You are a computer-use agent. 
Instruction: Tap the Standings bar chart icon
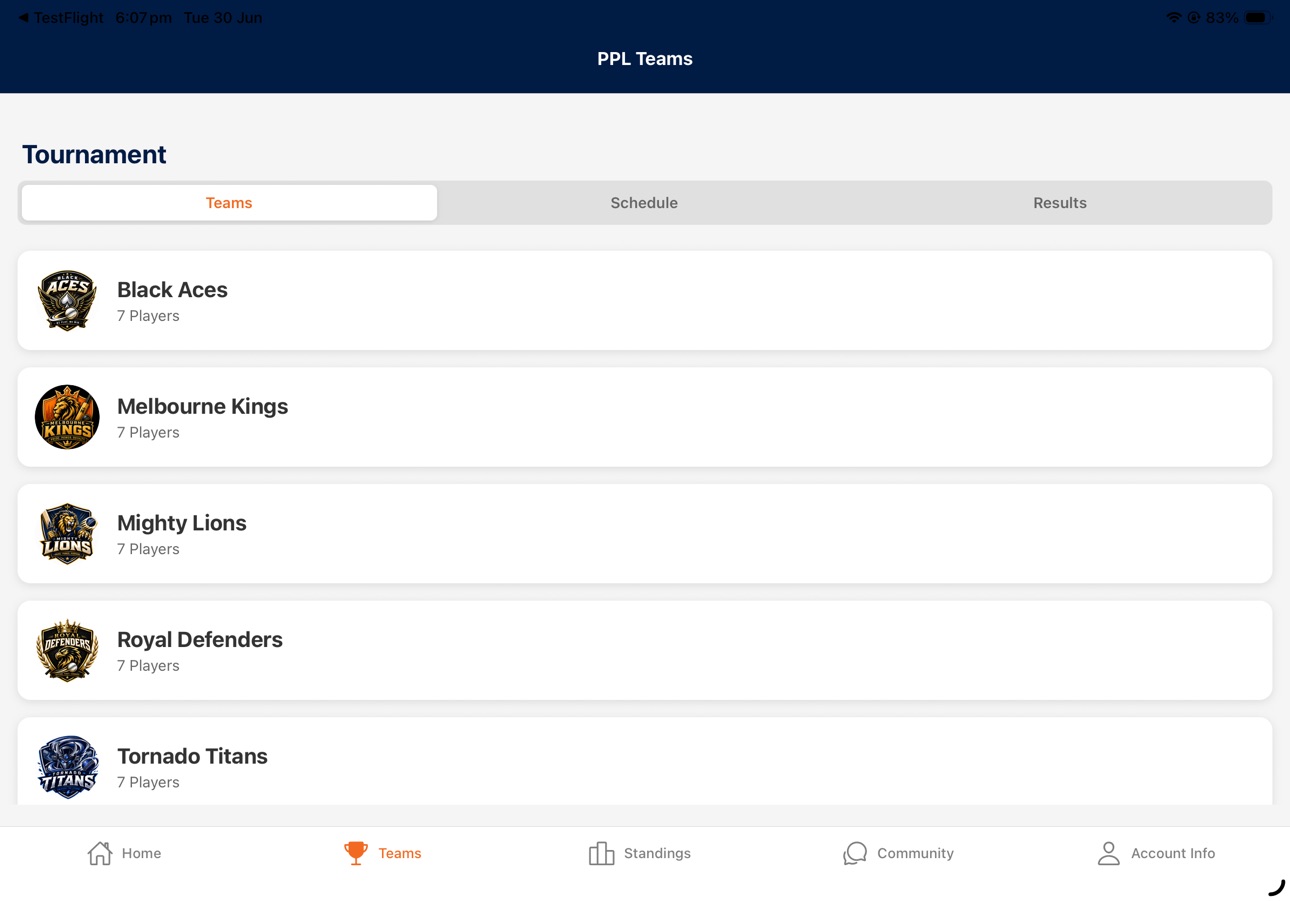coord(601,853)
